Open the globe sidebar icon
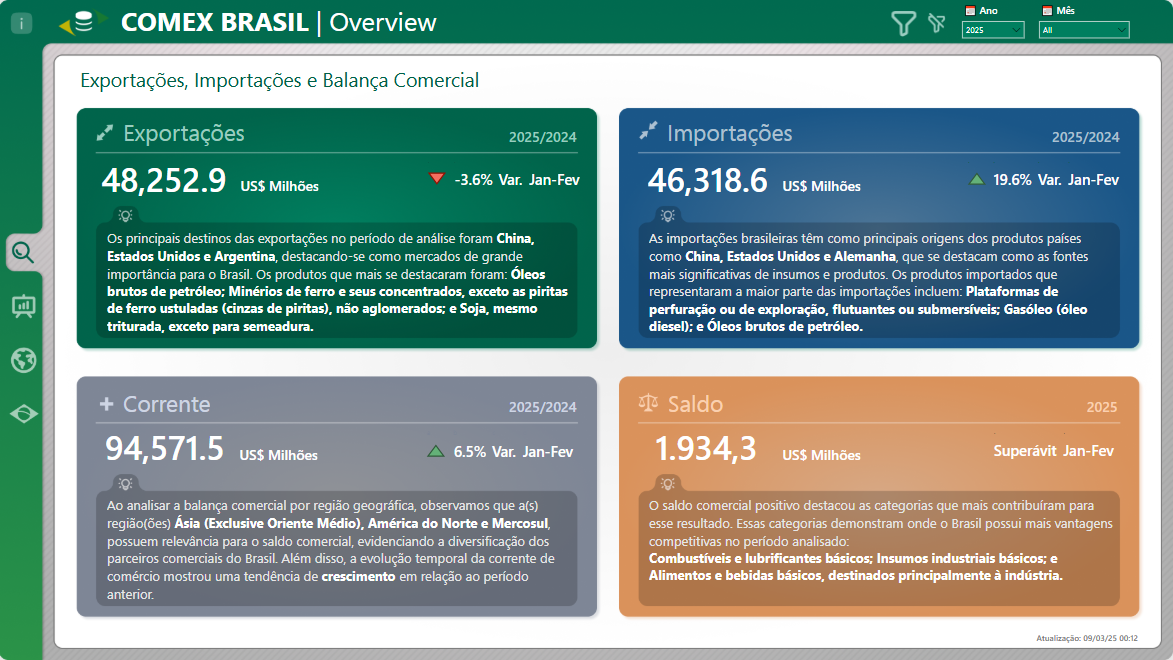Viewport: 1173px width, 660px height. (x=23, y=360)
